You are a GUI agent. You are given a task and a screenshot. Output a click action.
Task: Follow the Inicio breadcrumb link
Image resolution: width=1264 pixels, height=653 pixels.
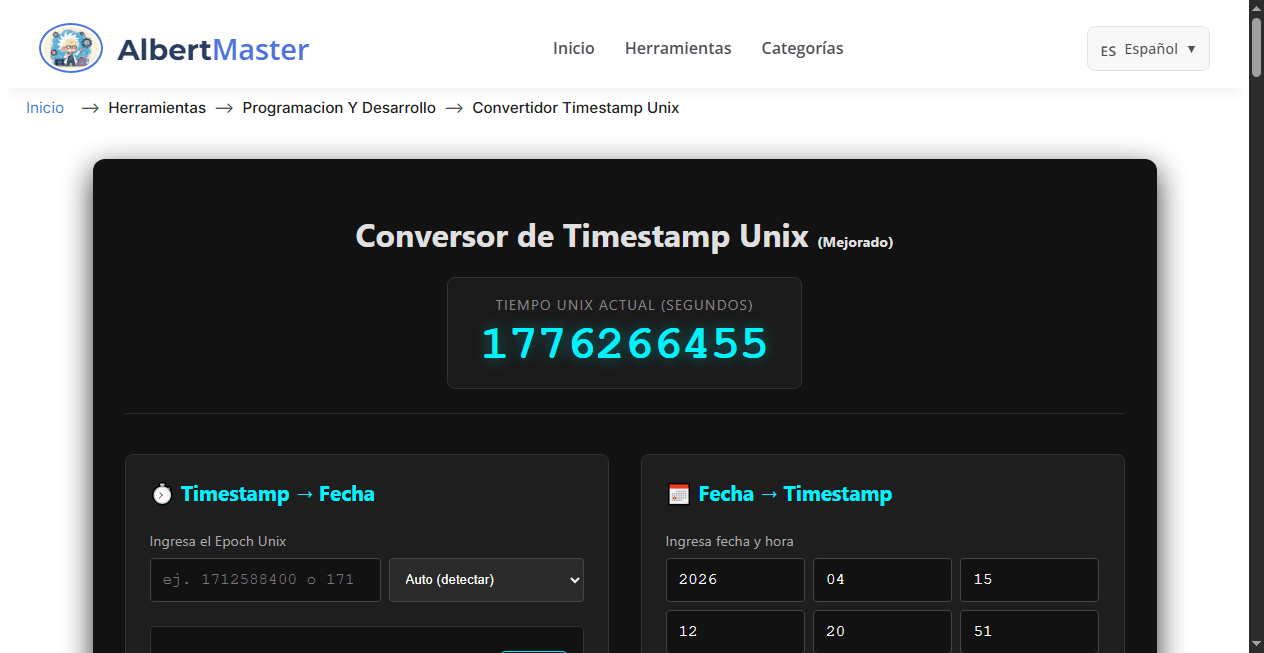point(45,108)
